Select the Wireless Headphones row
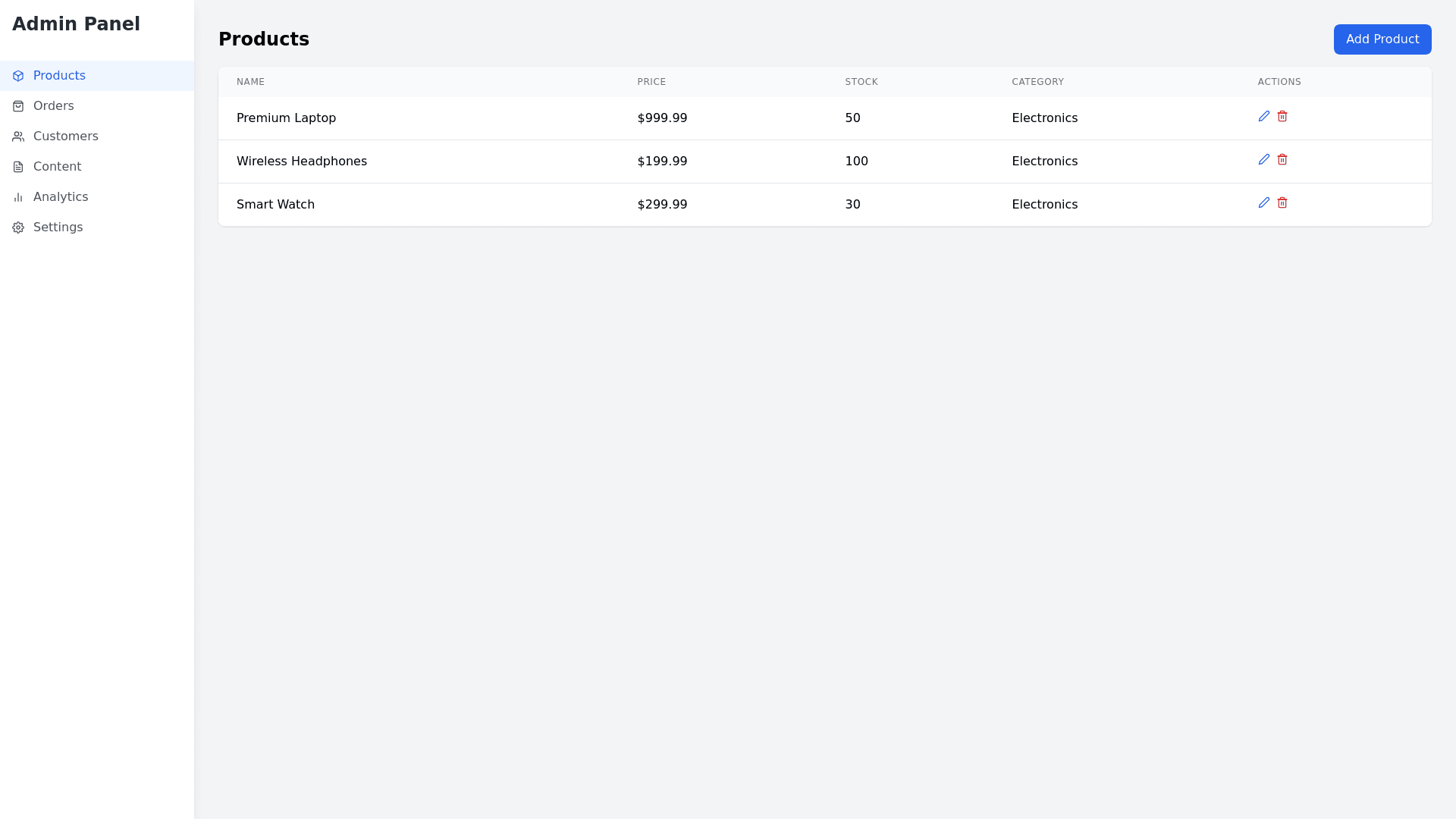 click(302, 161)
